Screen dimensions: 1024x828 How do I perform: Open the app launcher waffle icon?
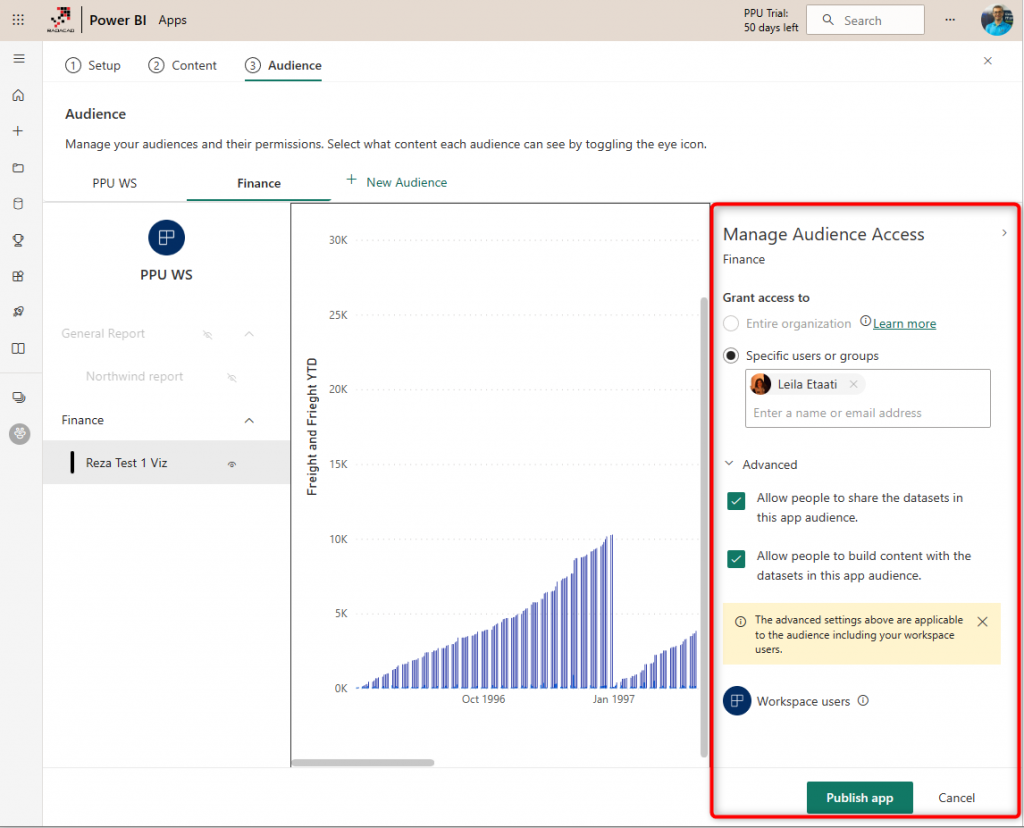[x=18, y=20]
